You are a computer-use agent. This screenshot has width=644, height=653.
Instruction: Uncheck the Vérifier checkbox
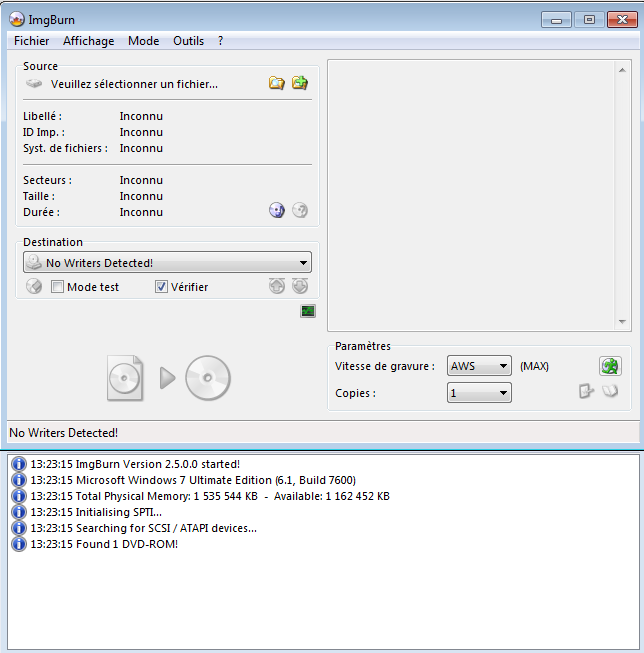tap(161, 287)
